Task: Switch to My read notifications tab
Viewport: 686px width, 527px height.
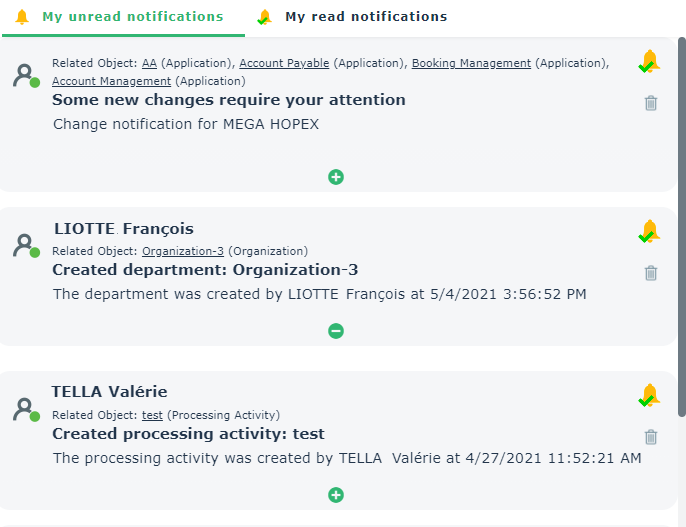Action: [354, 17]
